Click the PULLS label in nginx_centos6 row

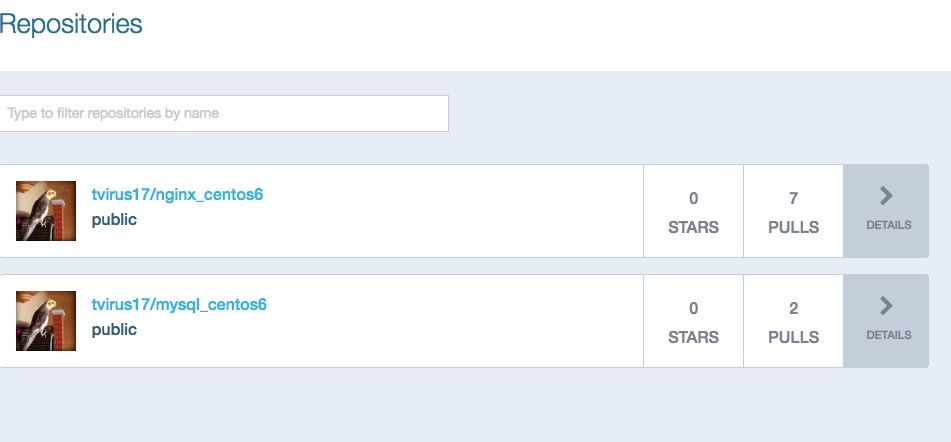pyautogui.click(x=793, y=227)
